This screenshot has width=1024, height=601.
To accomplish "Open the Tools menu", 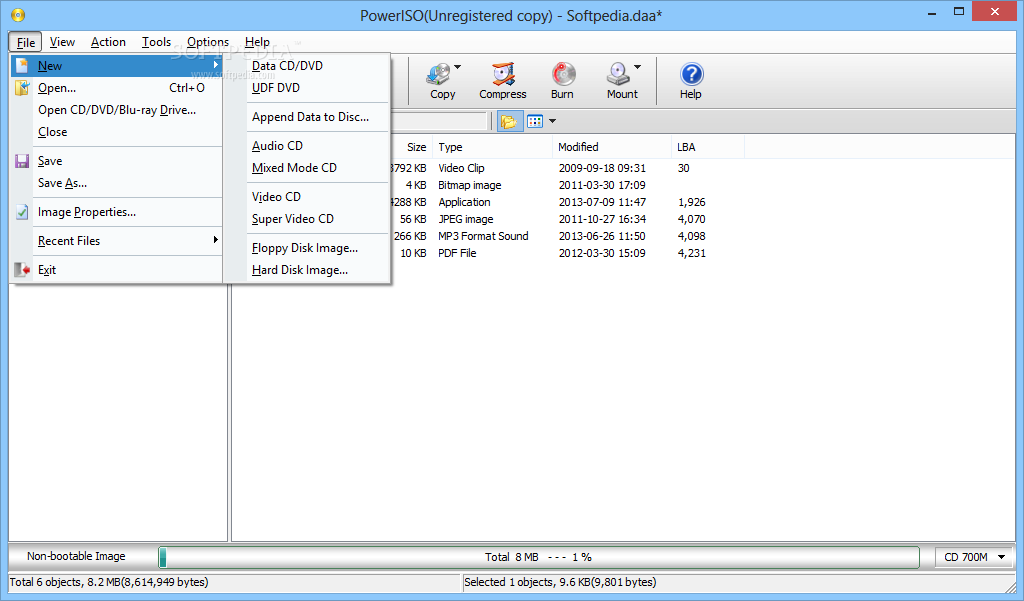I will 157,42.
